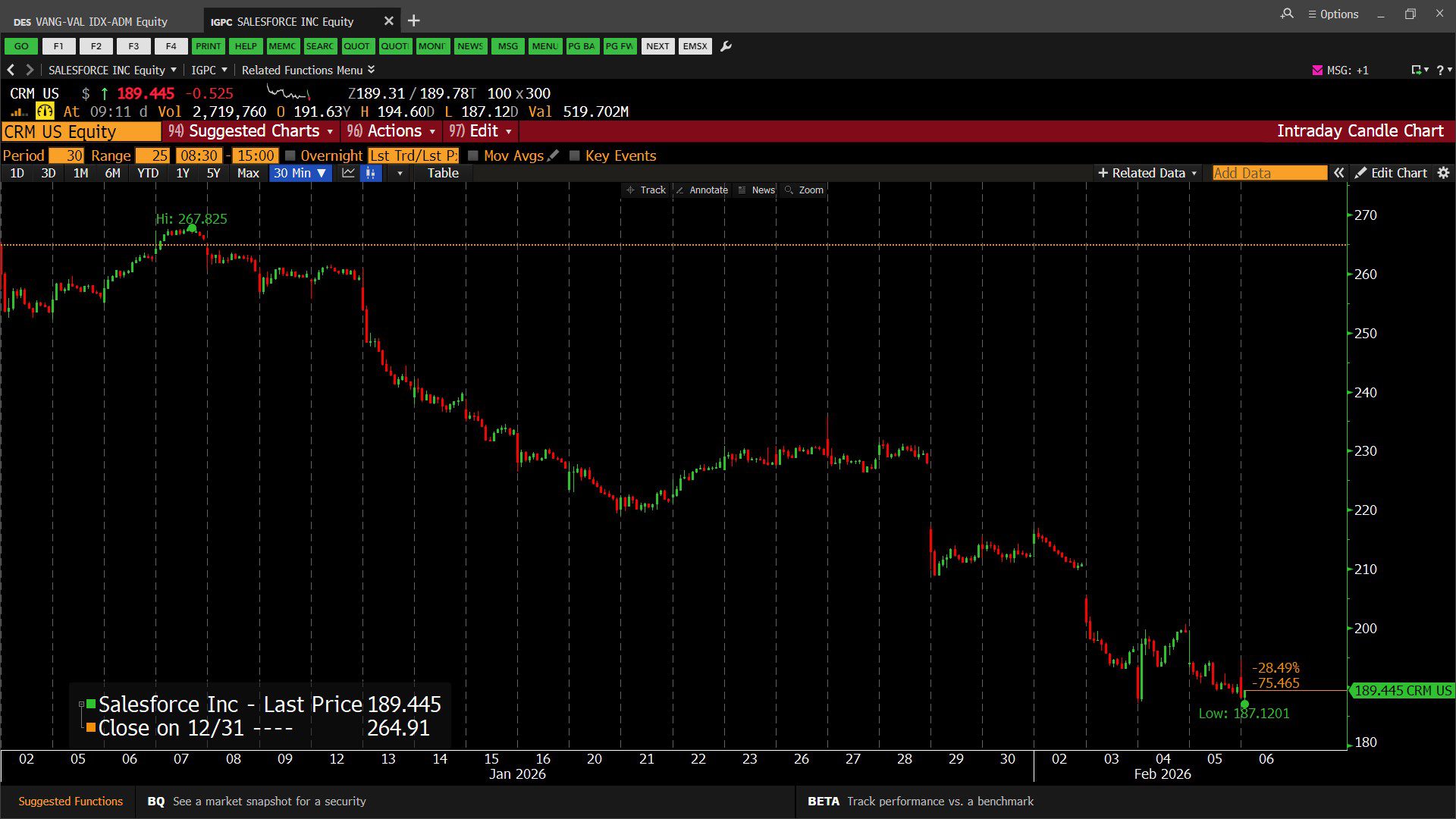This screenshot has width=1456, height=819.
Task: Click the orange Close on 12/31 legend square
Action: (x=91, y=728)
